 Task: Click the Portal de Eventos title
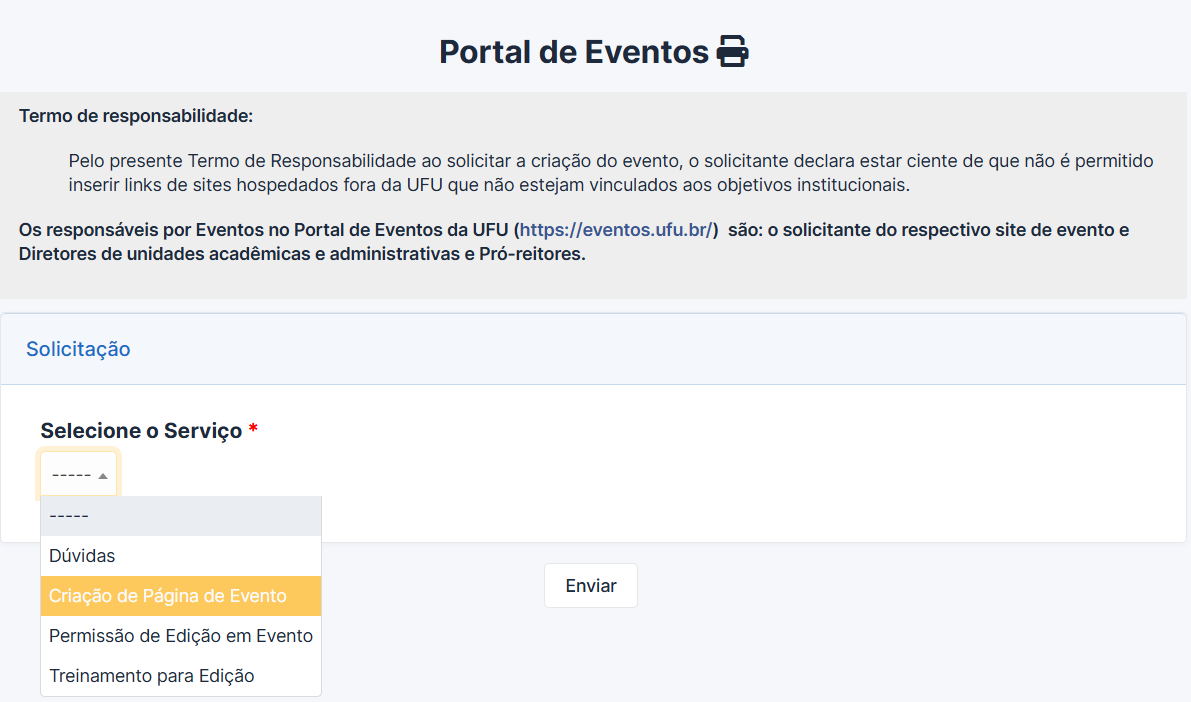pyautogui.click(x=574, y=52)
